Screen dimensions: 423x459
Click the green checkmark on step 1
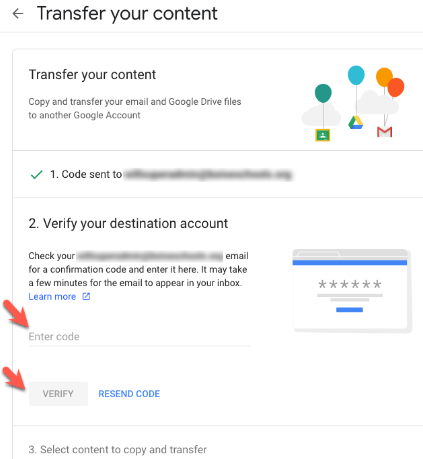click(x=36, y=174)
